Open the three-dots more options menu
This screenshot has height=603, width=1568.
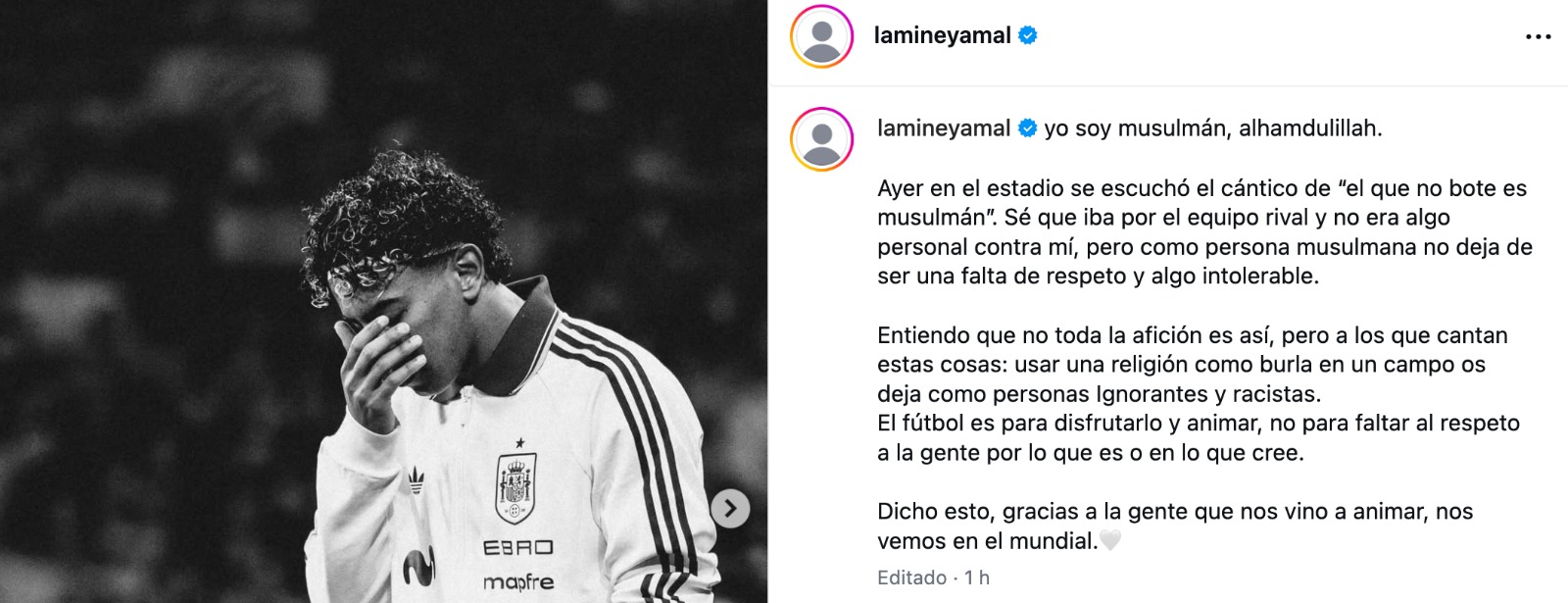coord(1538,37)
